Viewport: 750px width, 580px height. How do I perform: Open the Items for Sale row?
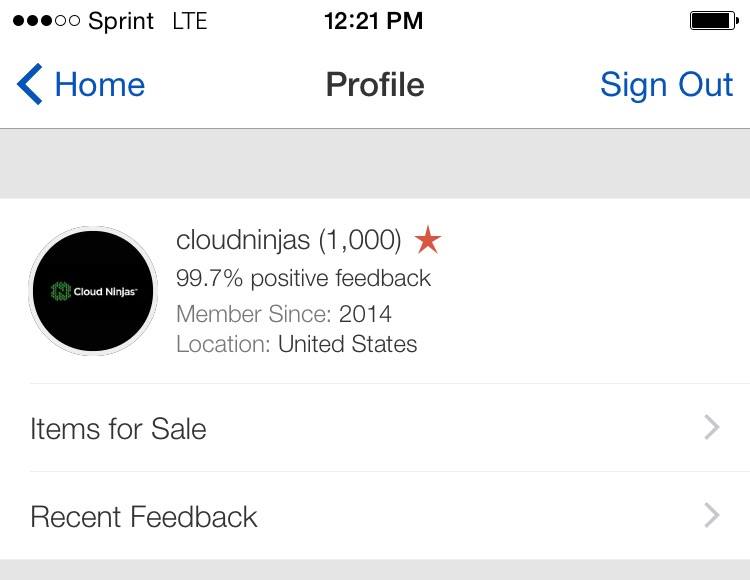coord(375,427)
